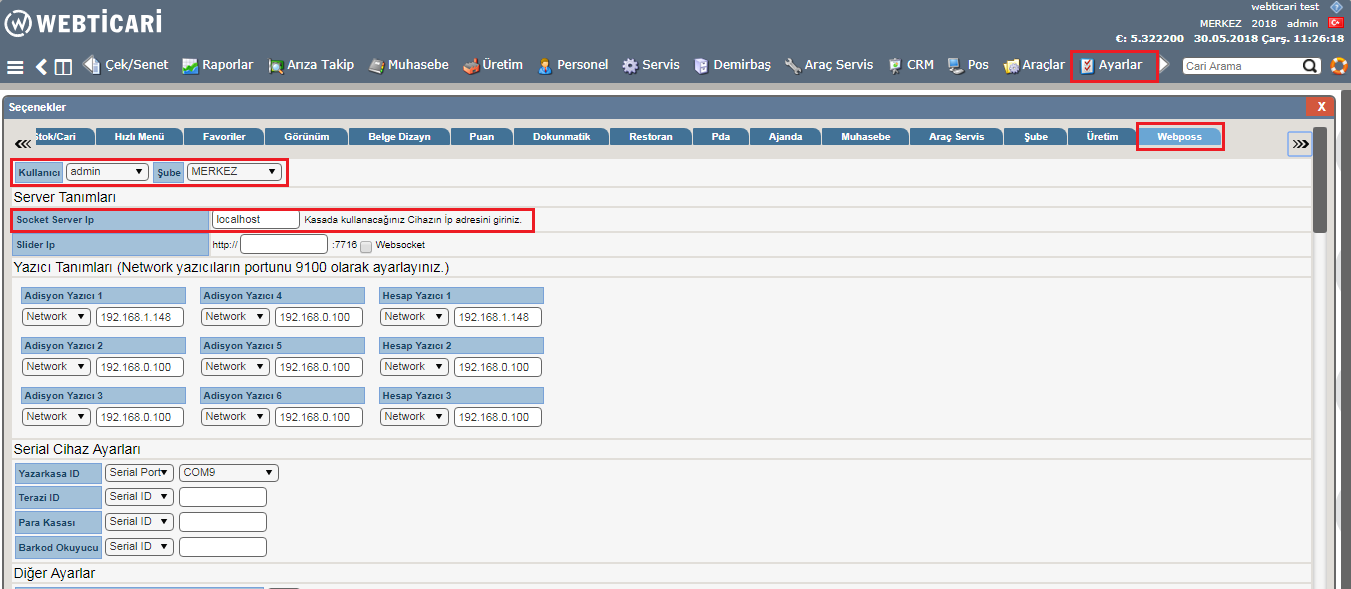Click the hamburger menu icon
This screenshot has width=1351, height=589.
coord(15,67)
